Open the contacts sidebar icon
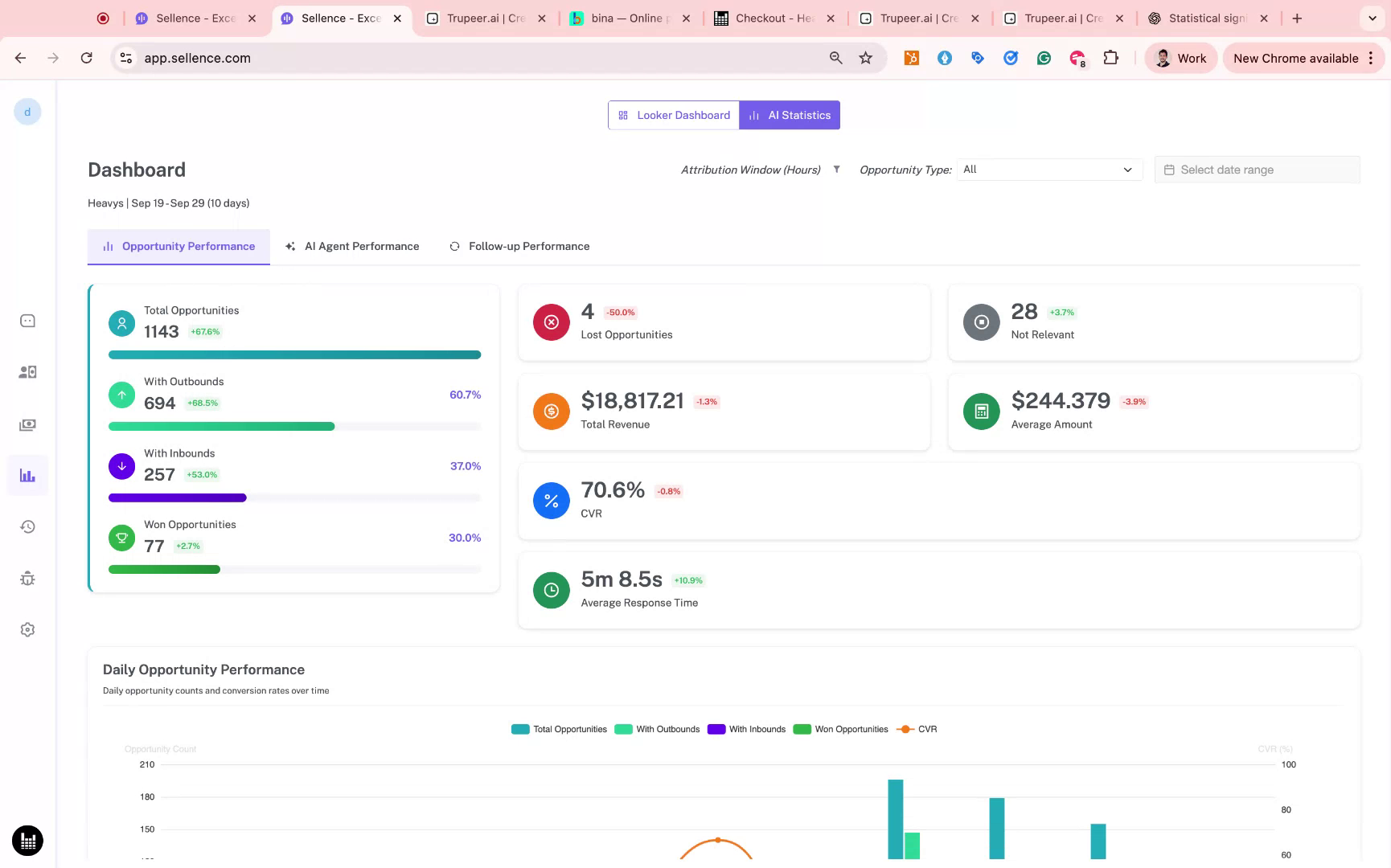This screenshot has width=1391, height=868. coord(27,372)
